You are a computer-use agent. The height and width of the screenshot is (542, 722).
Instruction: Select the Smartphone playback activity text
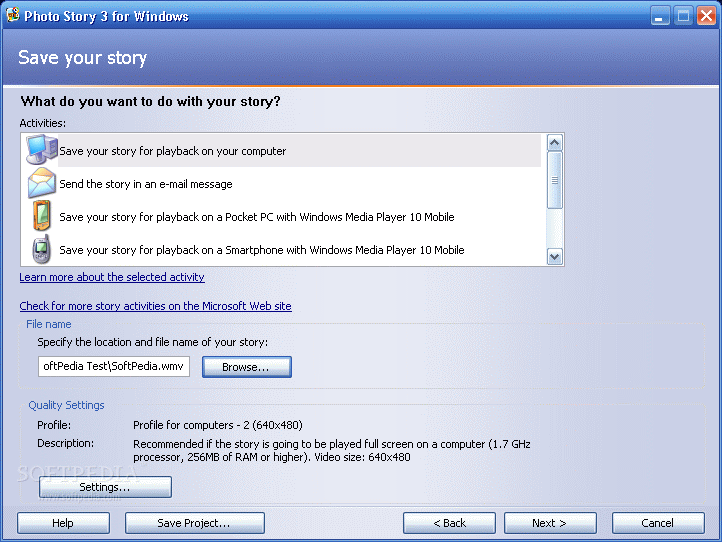coord(262,250)
